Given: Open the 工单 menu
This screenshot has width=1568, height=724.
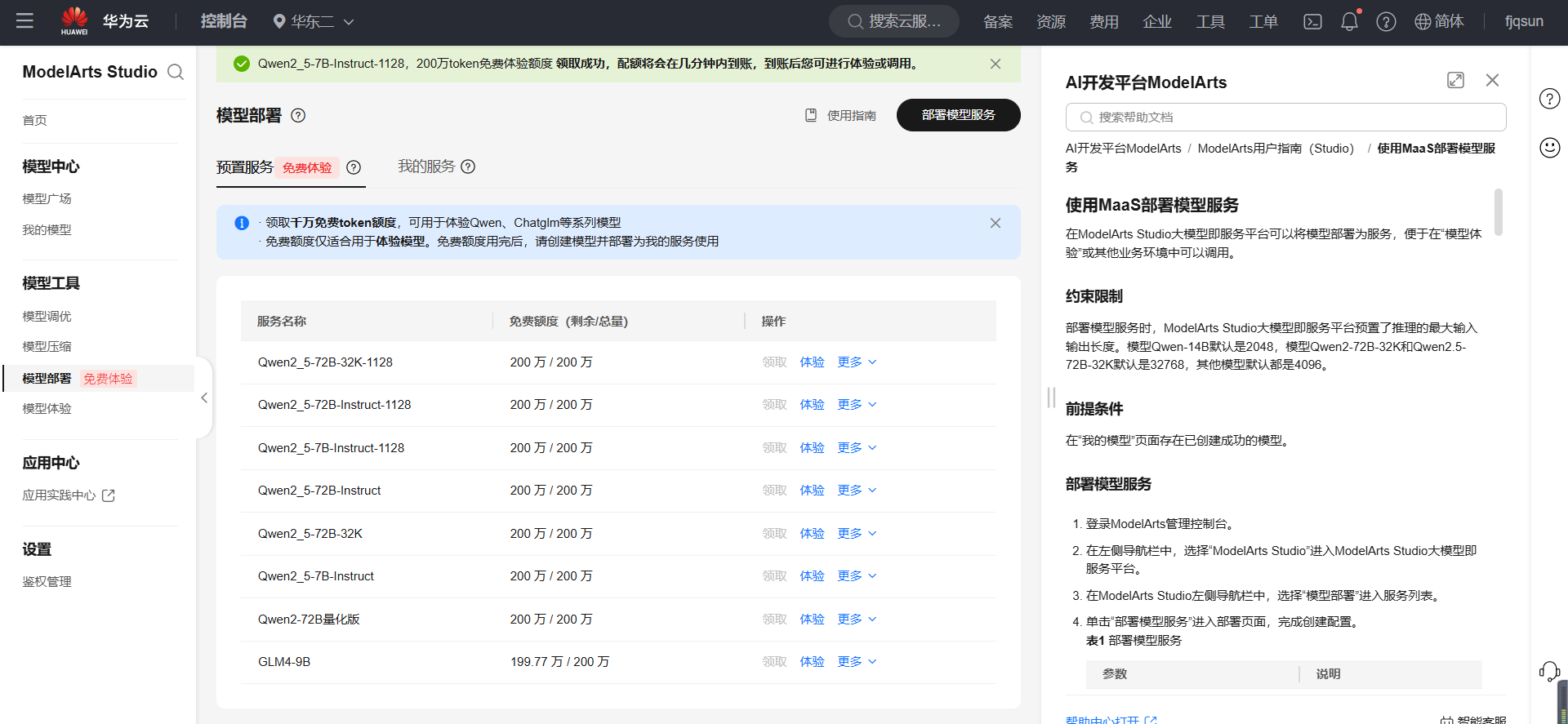Looking at the screenshot, I should click(x=1263, y=22).
